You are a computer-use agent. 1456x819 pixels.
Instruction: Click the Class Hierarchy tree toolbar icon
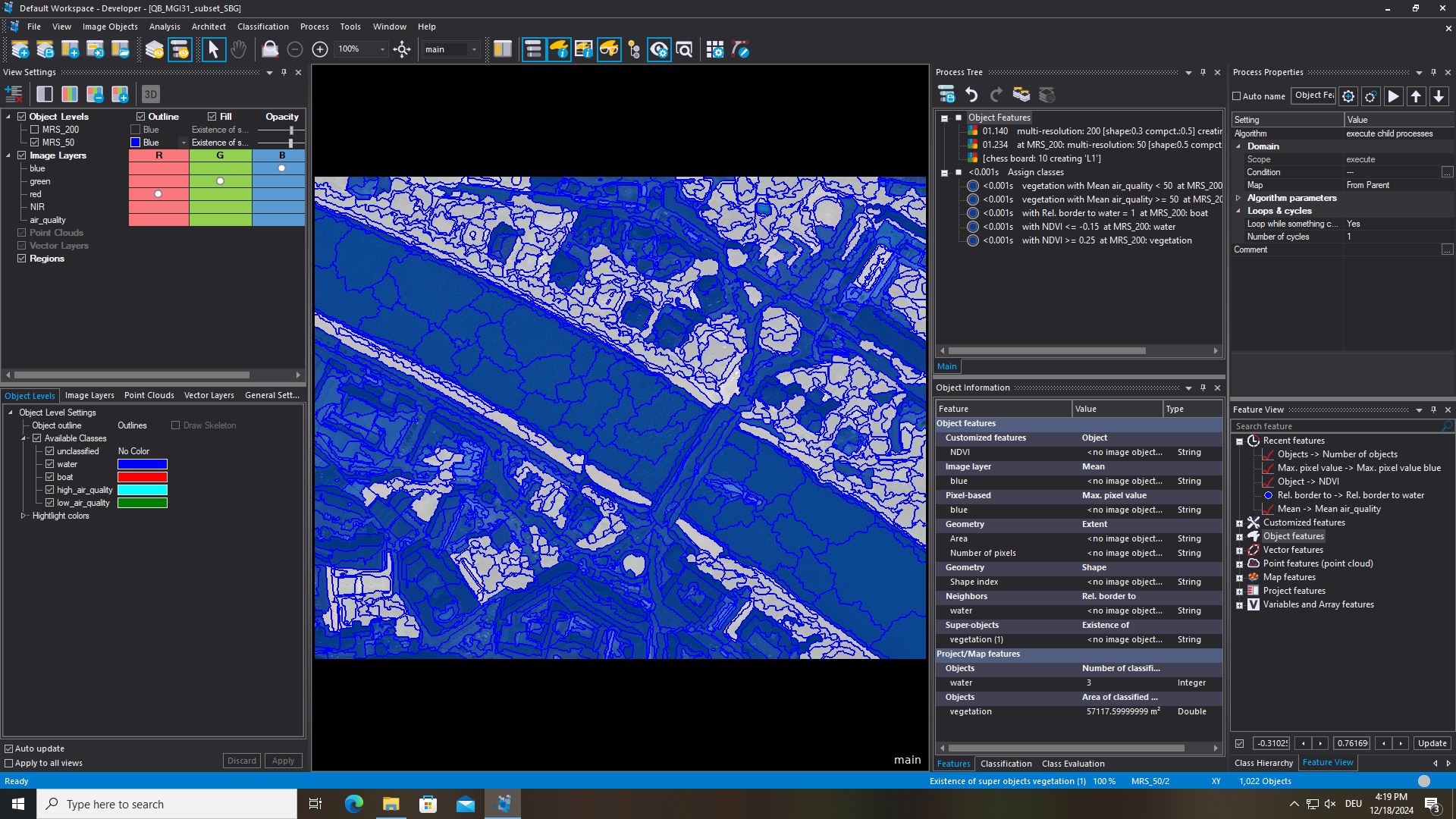point(634,50)
